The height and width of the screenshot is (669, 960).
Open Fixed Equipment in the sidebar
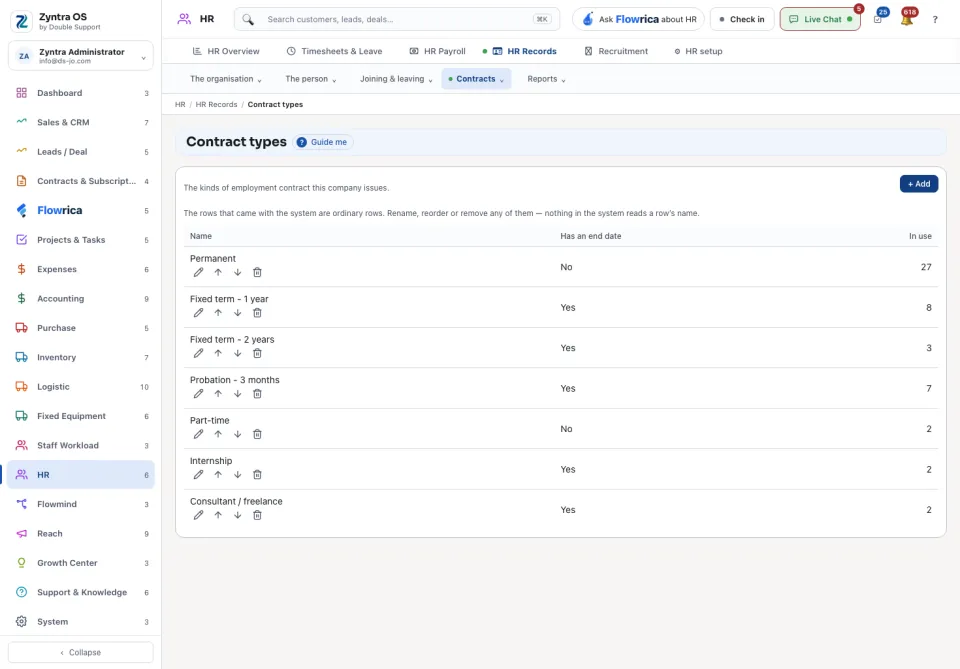tap(81, 416)
